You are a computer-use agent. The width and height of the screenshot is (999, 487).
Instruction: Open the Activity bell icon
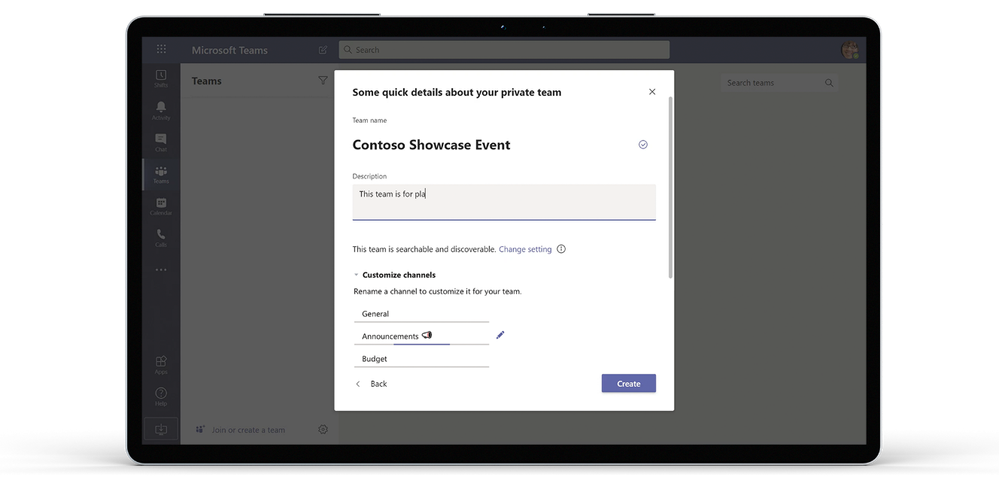(161, 111)
